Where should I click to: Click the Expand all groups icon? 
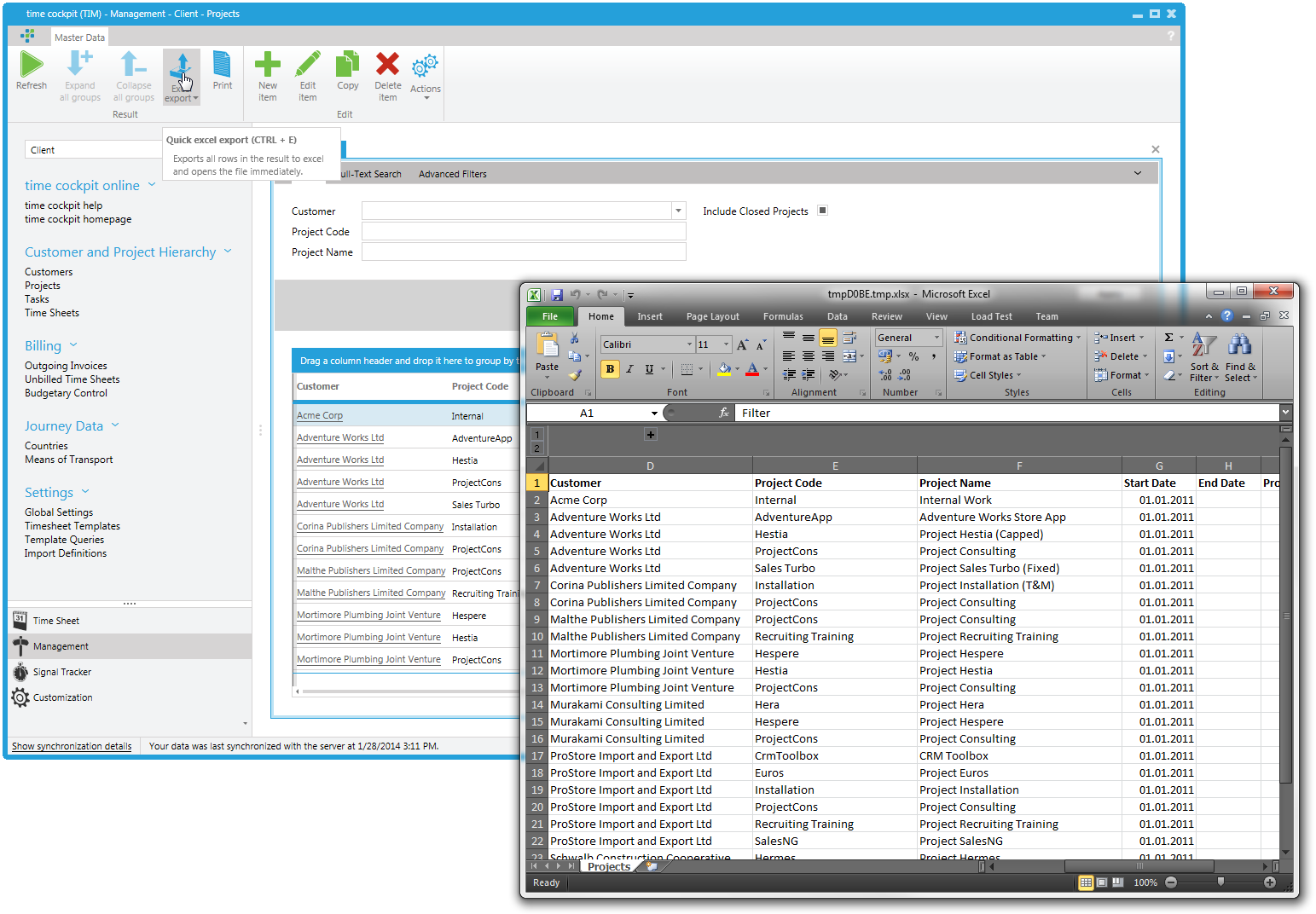click(79, 64)
